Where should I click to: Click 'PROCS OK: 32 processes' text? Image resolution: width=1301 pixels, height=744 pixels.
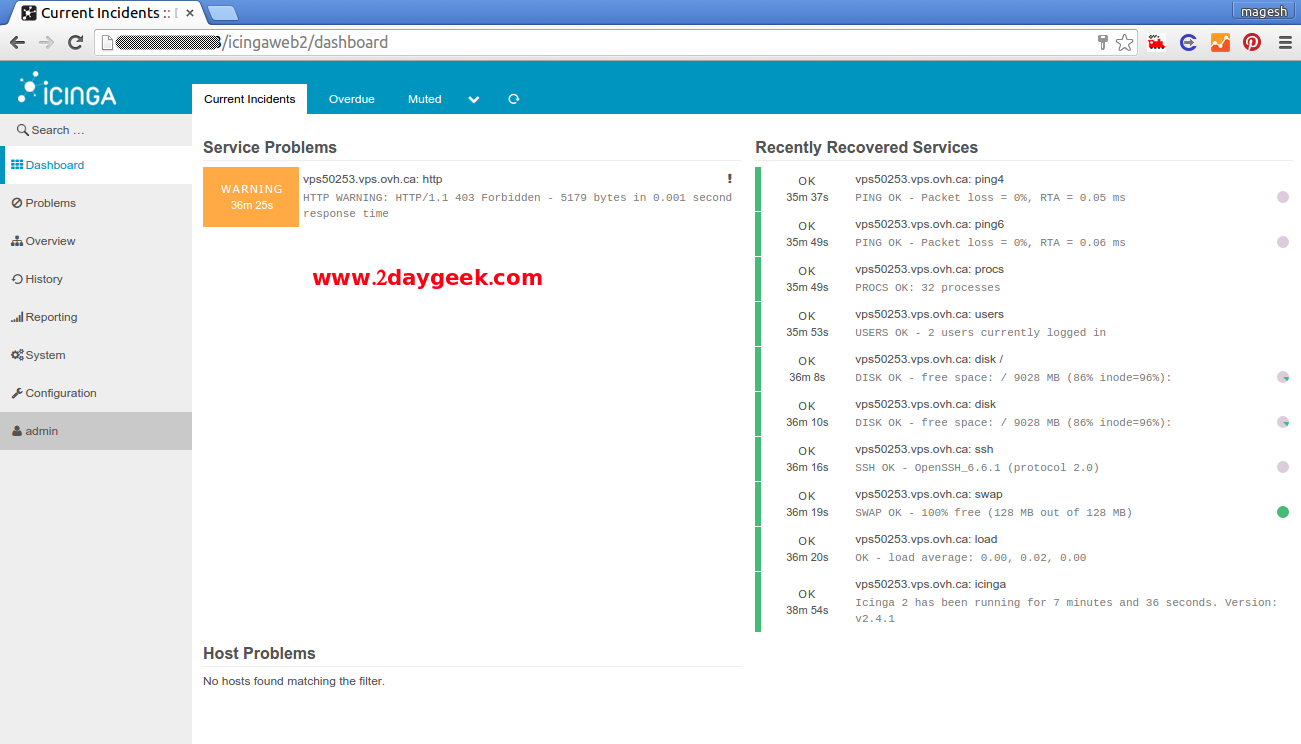(927, 287)
